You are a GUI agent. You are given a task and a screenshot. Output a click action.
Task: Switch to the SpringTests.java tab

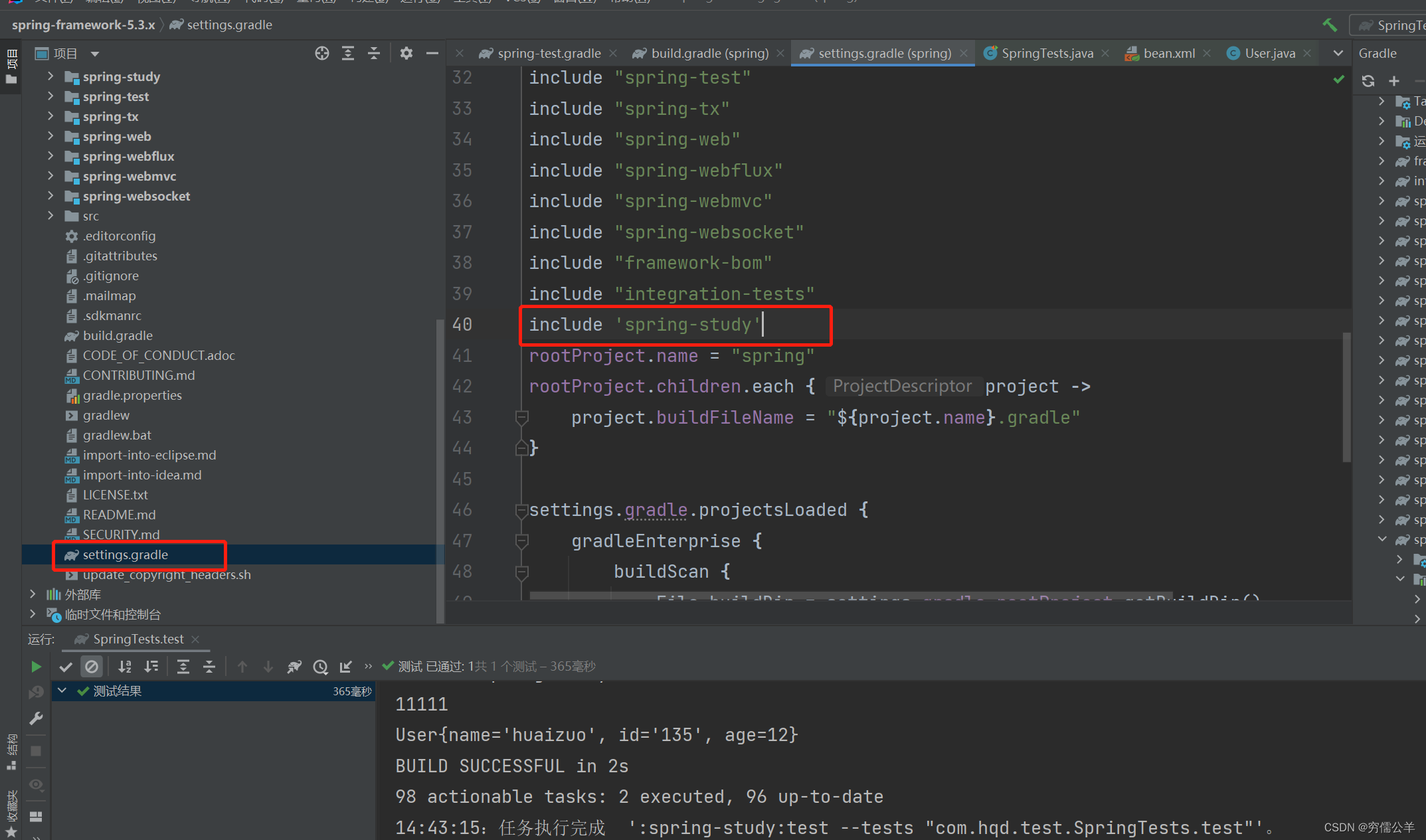pyautogui.click(x=1046, y=53)
